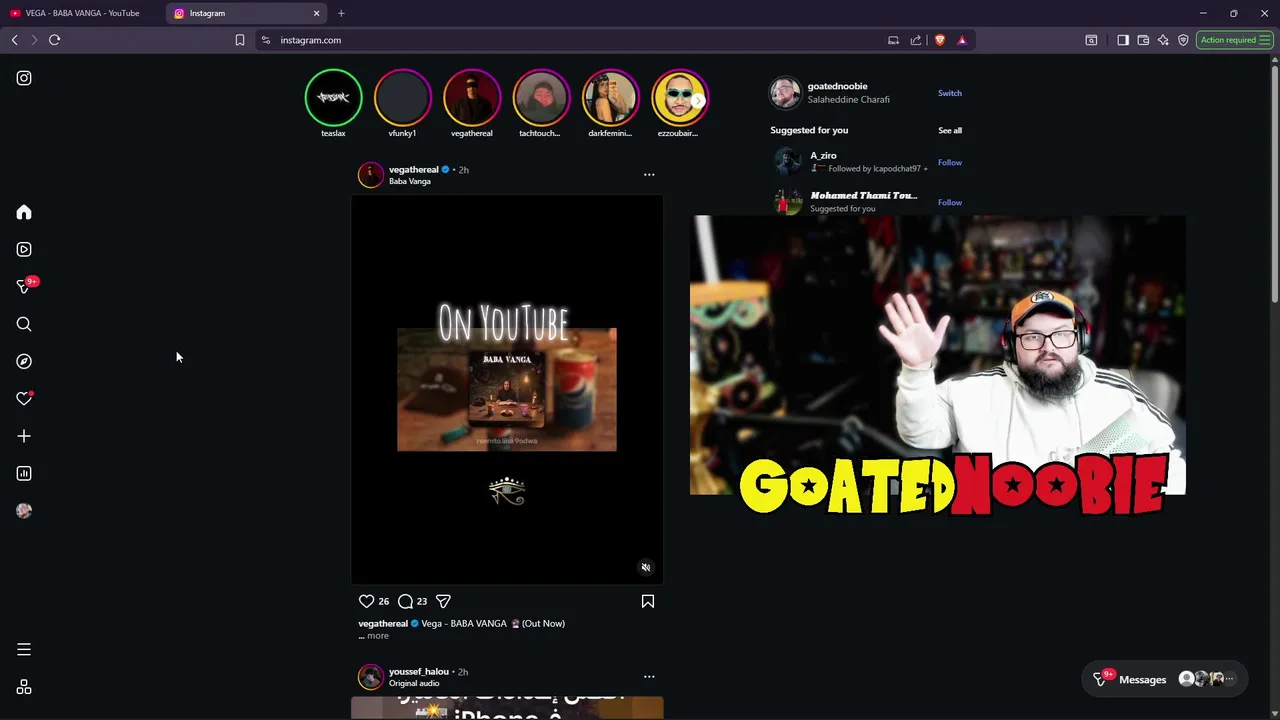1280x720 pixels.
Task: Open Brave Wallet icon
Action: [x=1143, y=40]
